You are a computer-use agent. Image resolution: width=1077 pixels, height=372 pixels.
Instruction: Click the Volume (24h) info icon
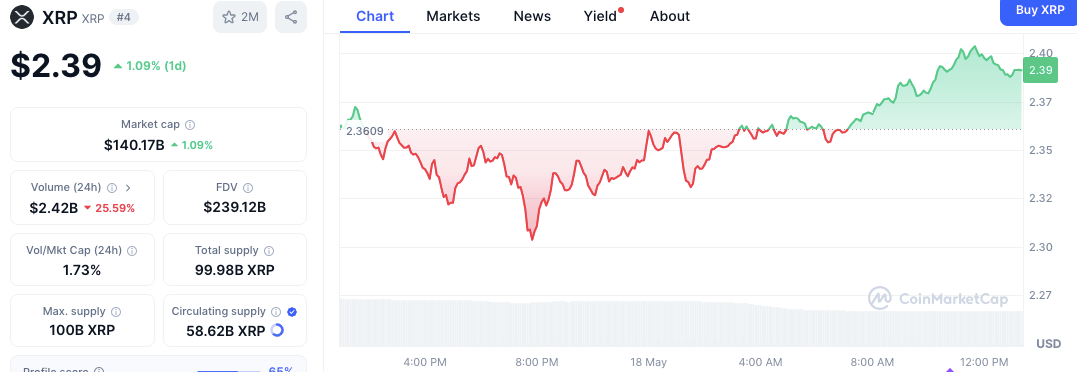click(112, 187)
